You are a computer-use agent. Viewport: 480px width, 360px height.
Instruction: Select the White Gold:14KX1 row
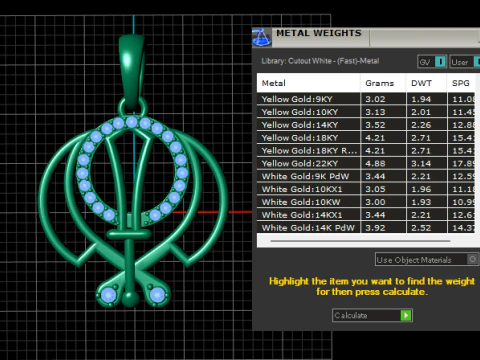tap(366, 215)
